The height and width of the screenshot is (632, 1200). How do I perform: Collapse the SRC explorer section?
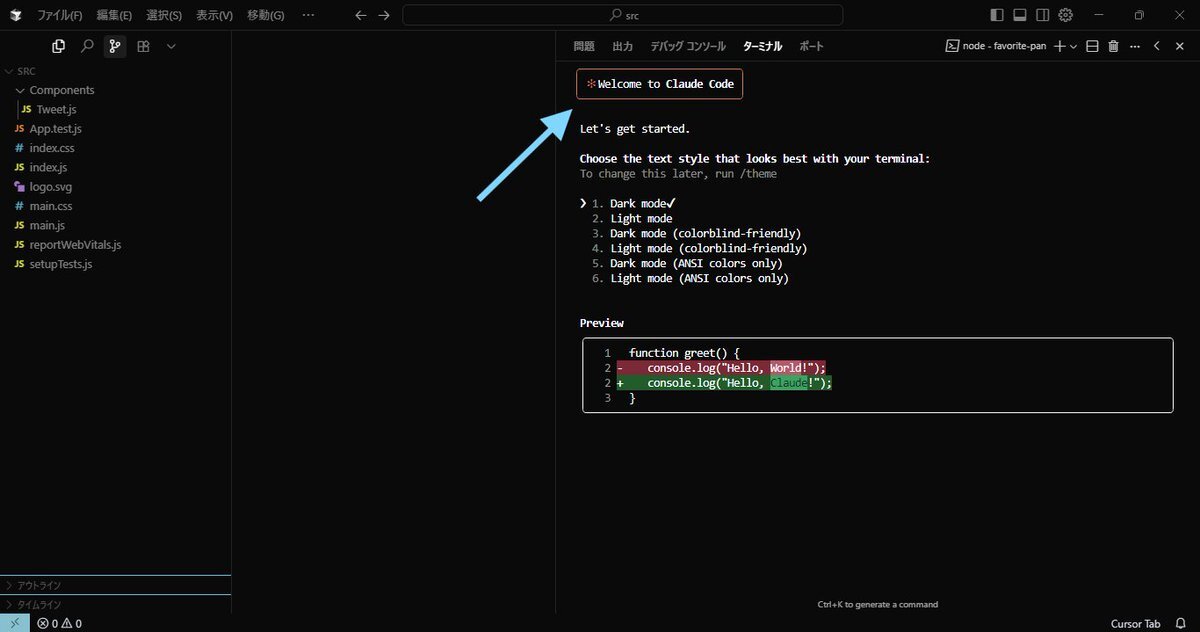(x=115, y=71)
